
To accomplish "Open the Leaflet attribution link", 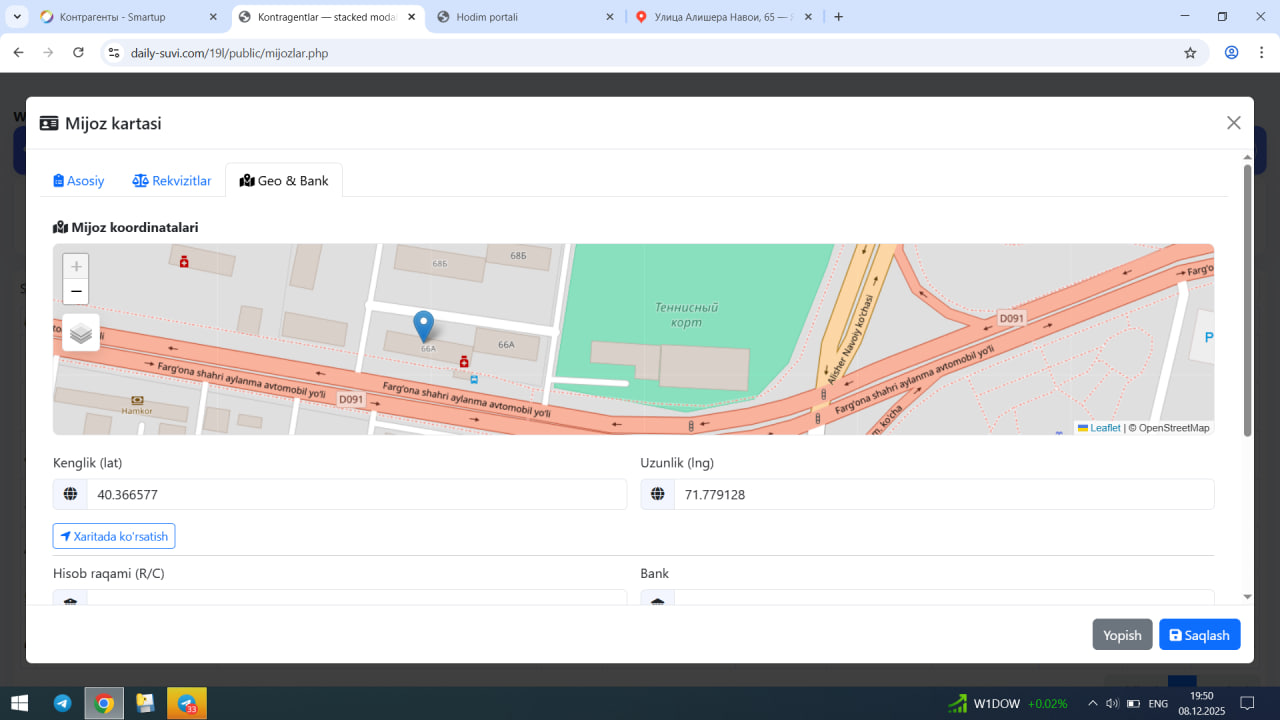I will tap(1104, 428).
